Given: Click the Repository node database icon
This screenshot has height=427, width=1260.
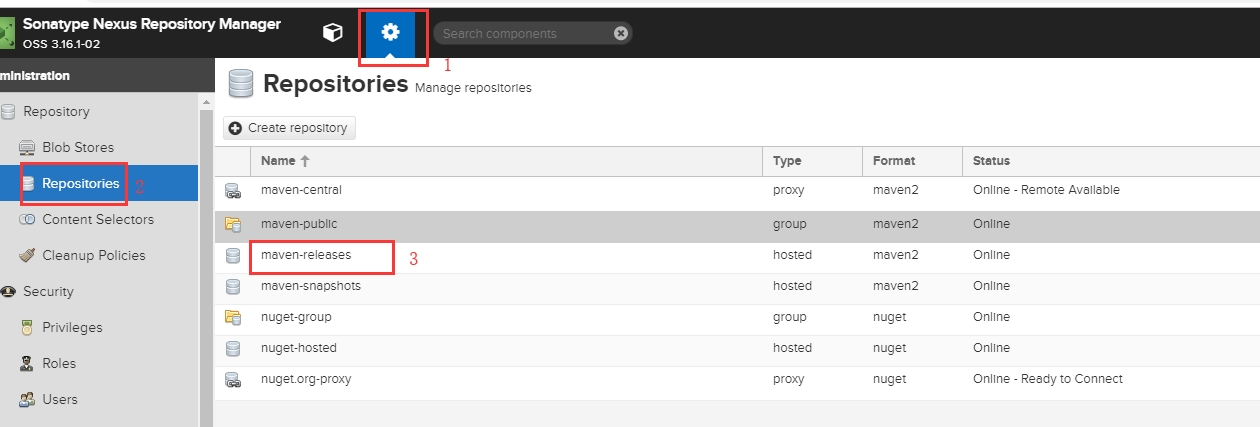Looking at the screenshot, I should 8,111.
